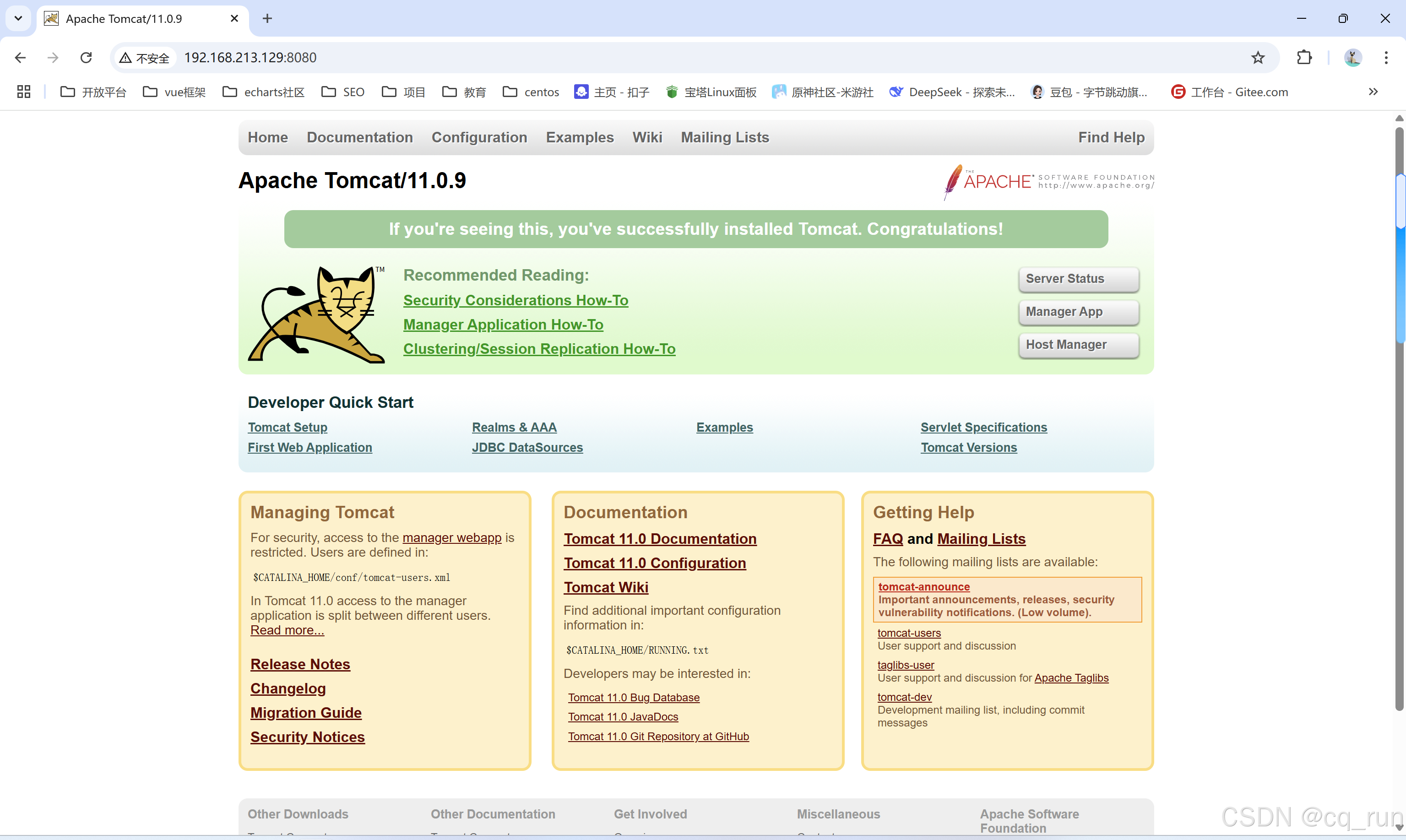Open Clustering/Session Replication How-To link
Image resolution: width=1406 pixels, height=840 pixels.
(x=539, y=349)
